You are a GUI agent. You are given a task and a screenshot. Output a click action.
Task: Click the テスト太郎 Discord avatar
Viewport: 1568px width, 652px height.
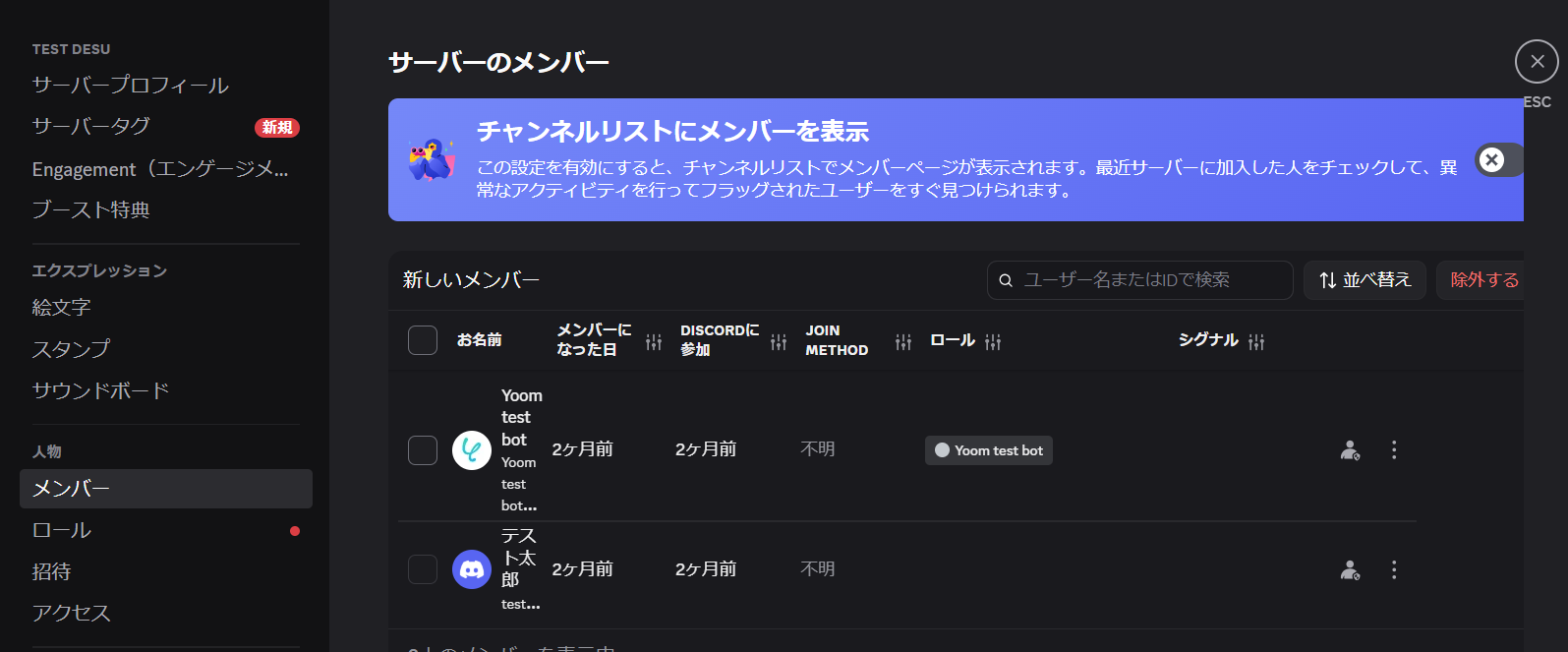pos(472,569)
